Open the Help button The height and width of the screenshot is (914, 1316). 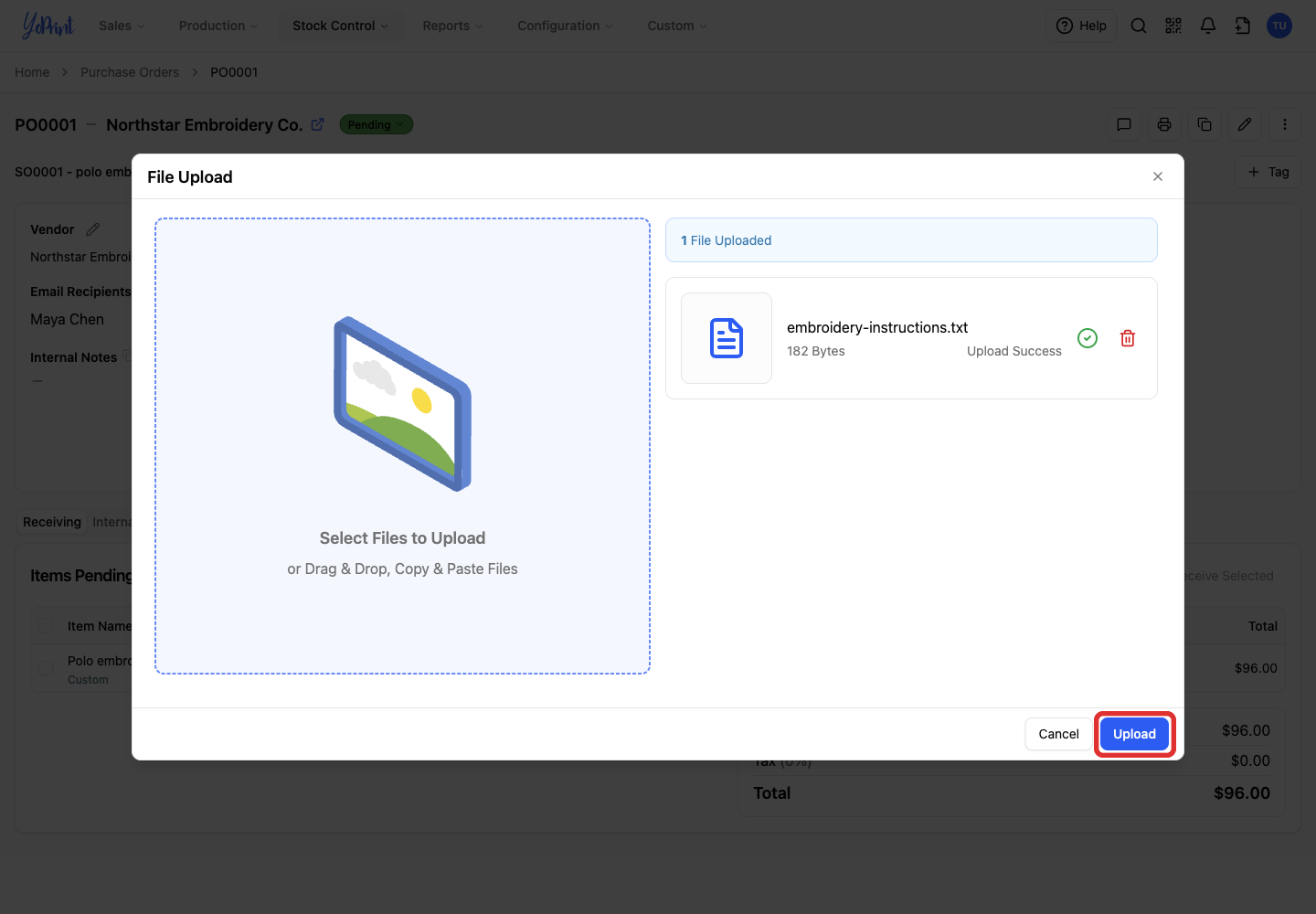[1081, 26]
